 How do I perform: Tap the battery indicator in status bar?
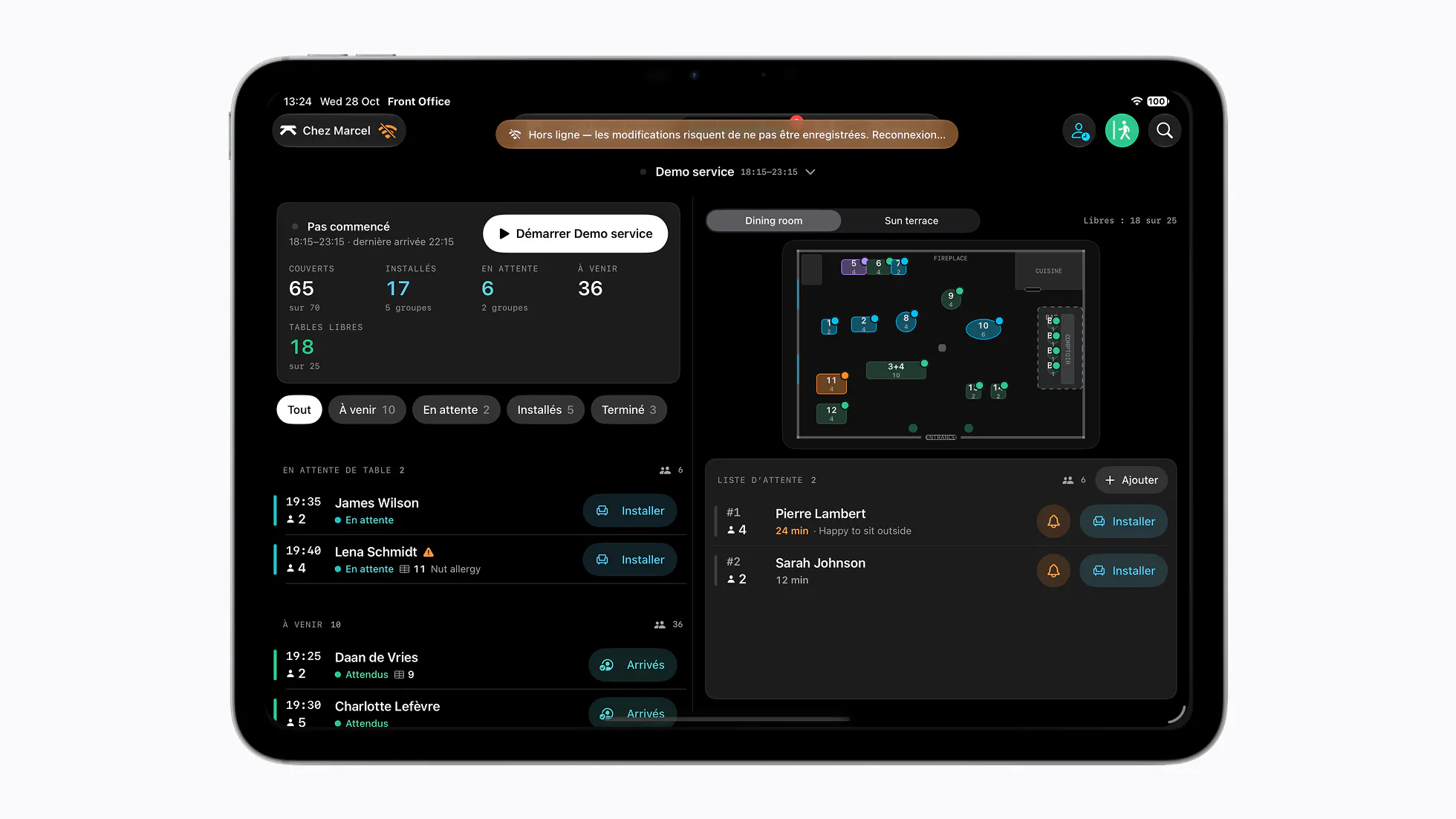point(1158,101)
